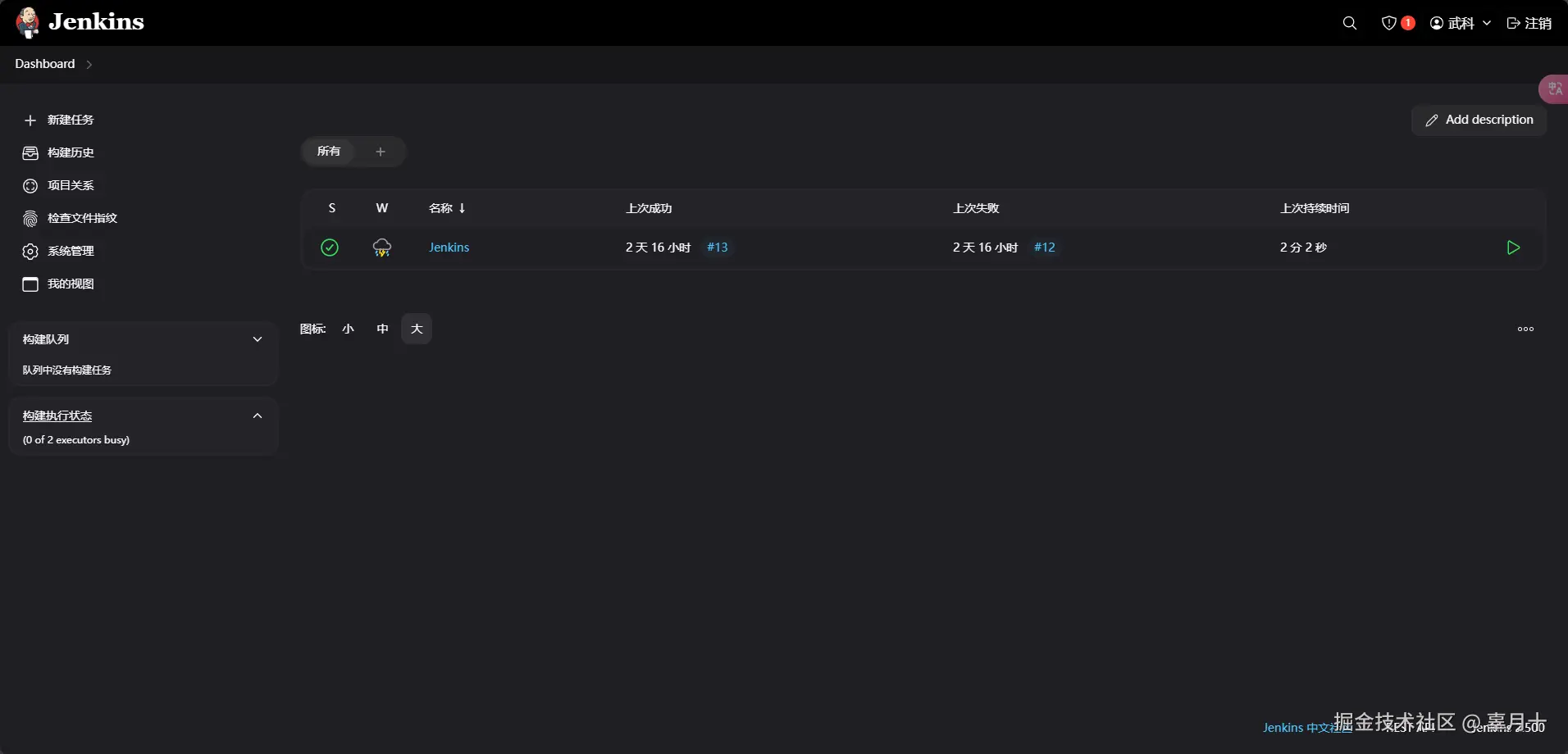This screenshot has height=754, width=1568.
Task: Open the 构建执行状态 link
Action: [x=57, y=416]
